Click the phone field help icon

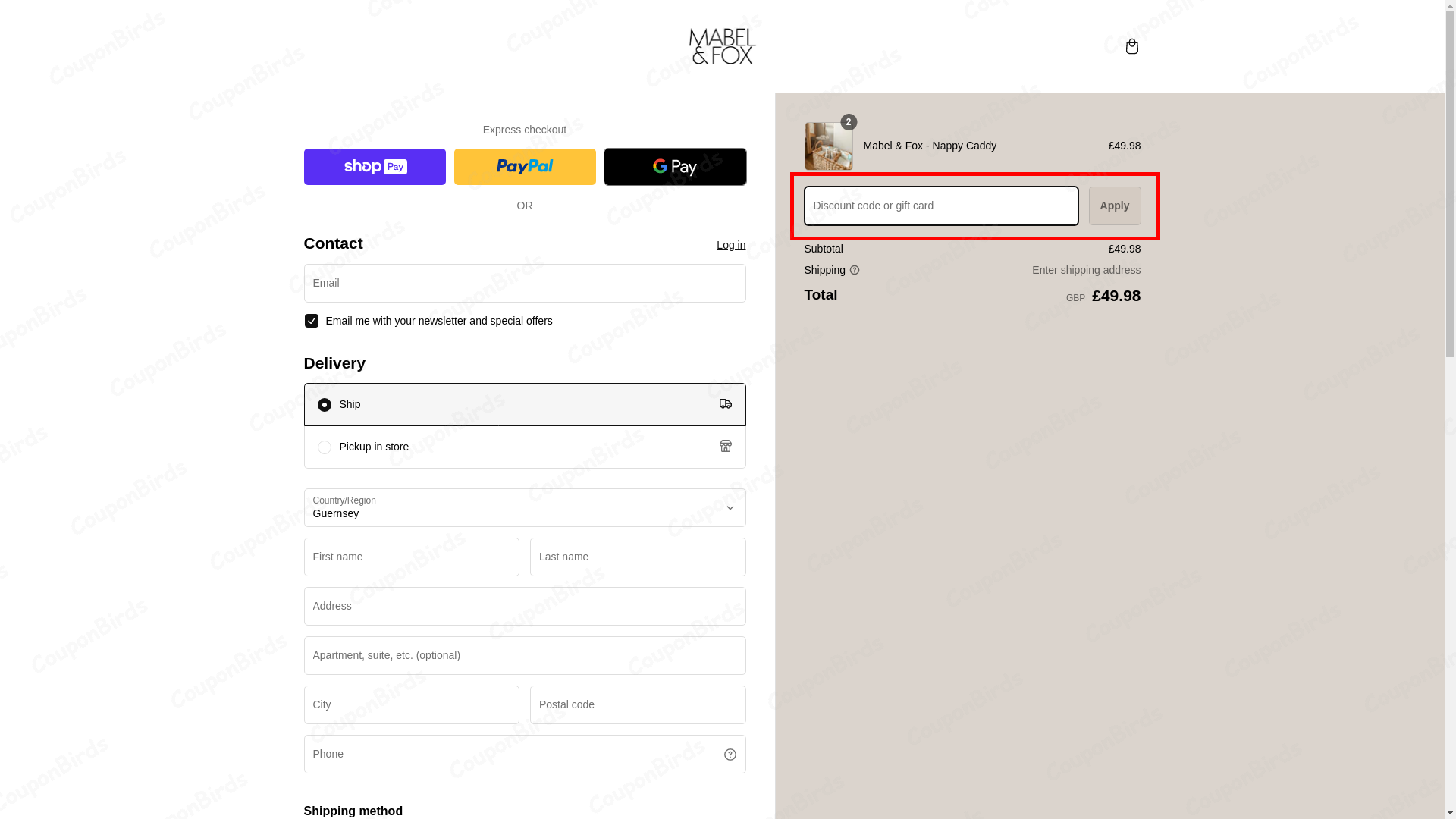[730, 755]
